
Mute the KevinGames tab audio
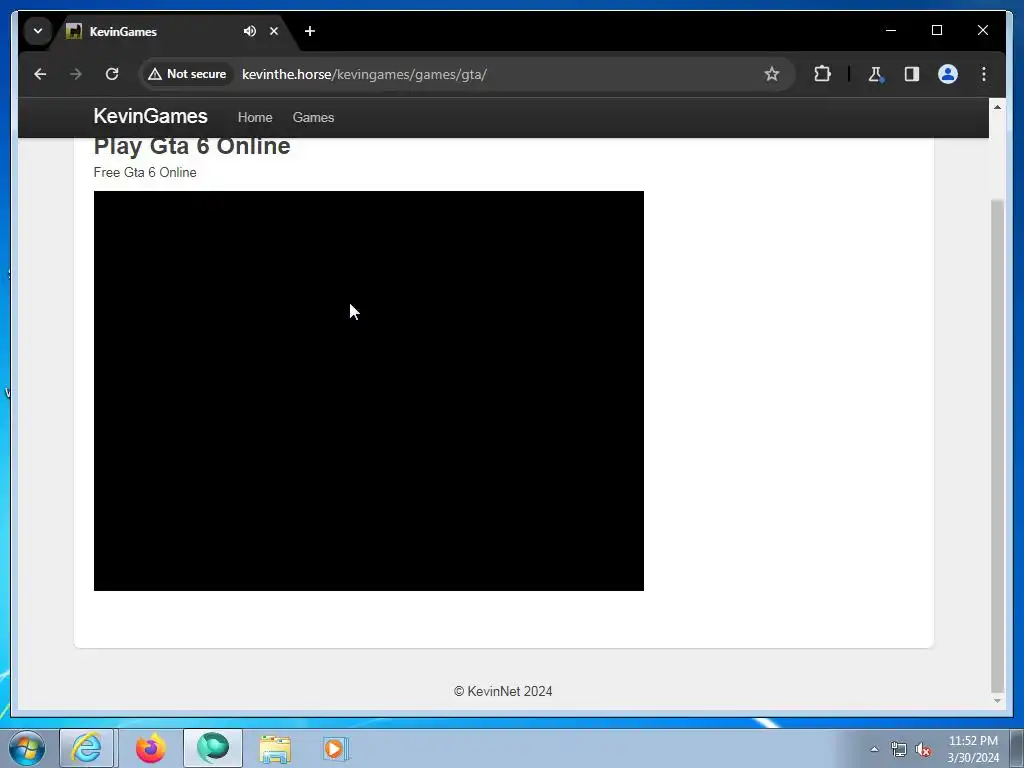click(249, 31)
